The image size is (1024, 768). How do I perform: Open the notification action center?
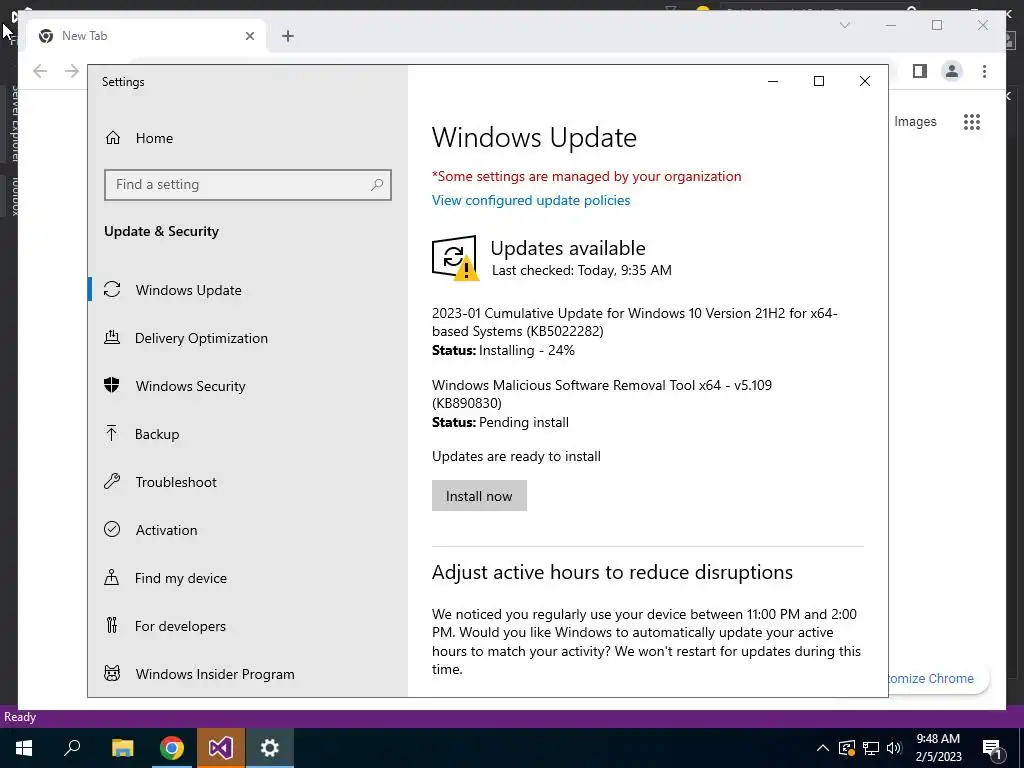(x=993, y=749)
